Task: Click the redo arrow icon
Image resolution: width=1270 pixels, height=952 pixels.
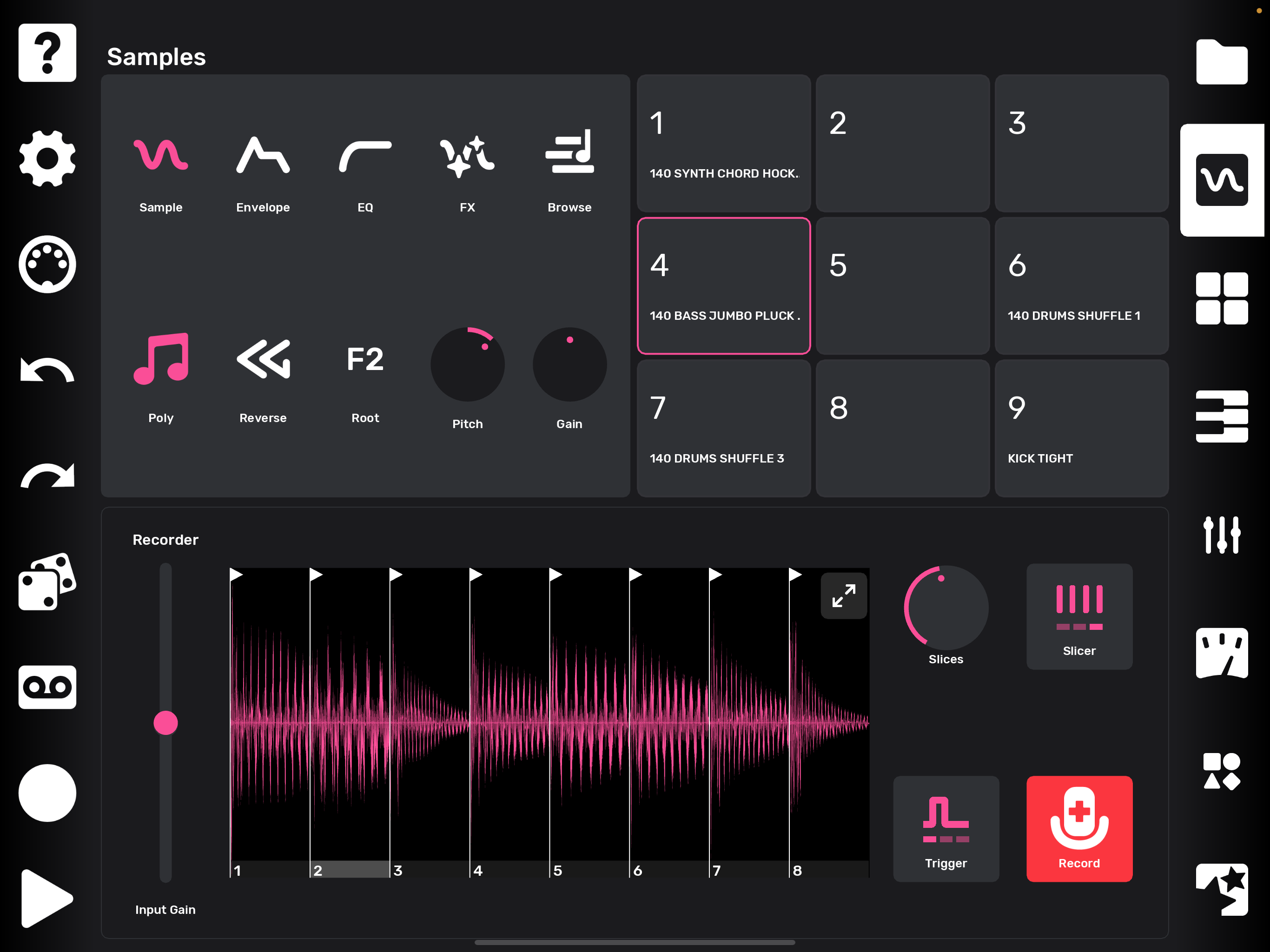Action: [x=47, y=476]
